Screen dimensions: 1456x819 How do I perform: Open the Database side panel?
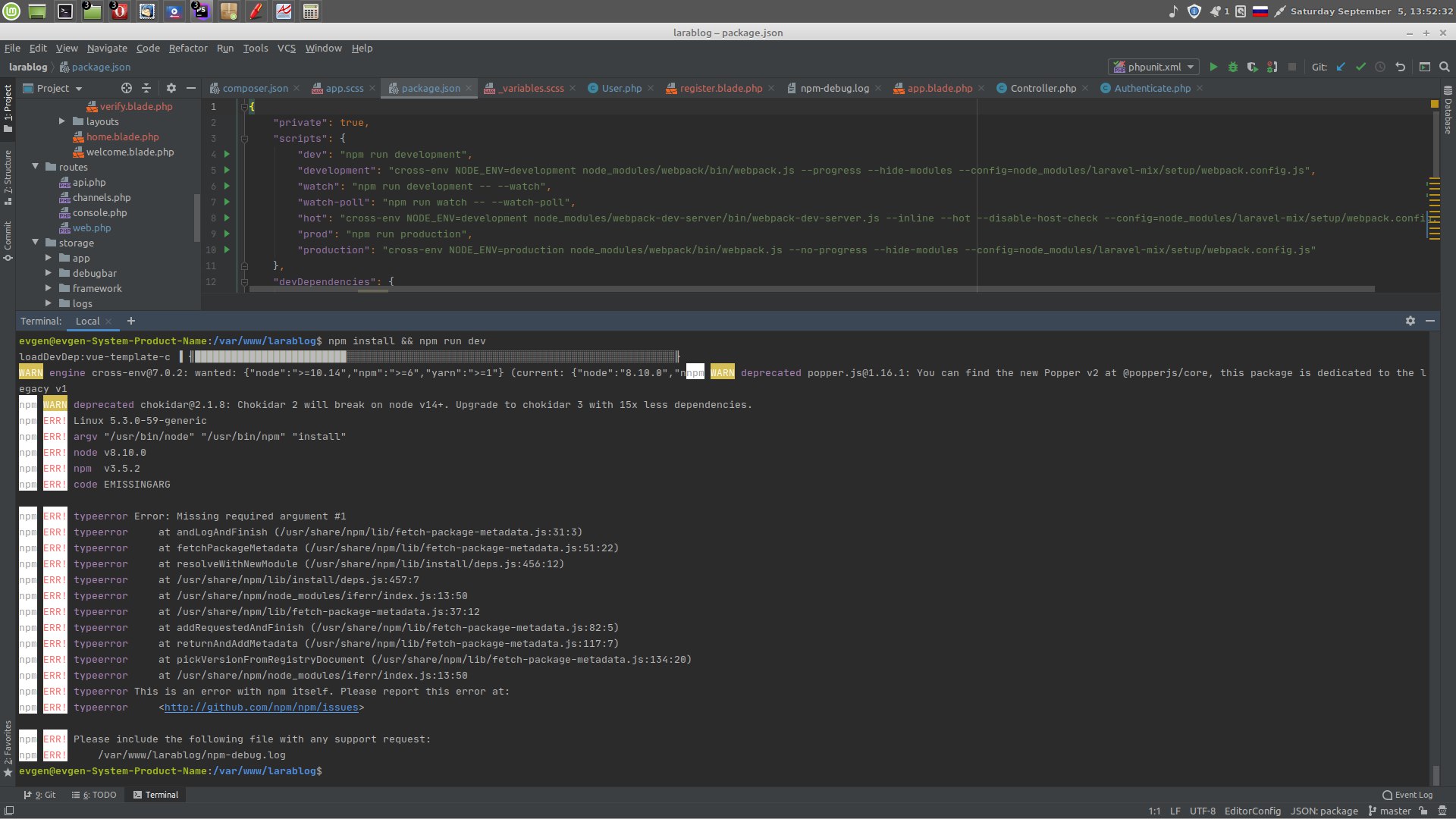(x=1448, y=110)
